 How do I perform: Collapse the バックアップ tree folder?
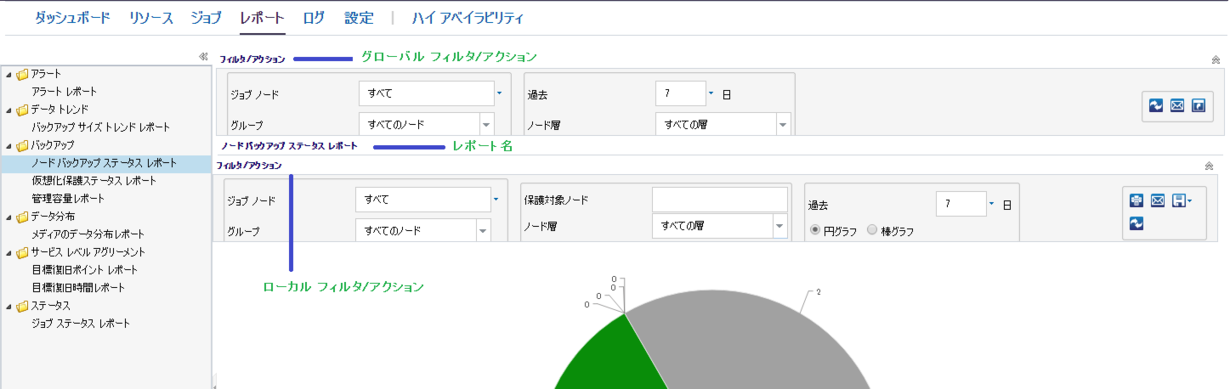tap(9, 145)
